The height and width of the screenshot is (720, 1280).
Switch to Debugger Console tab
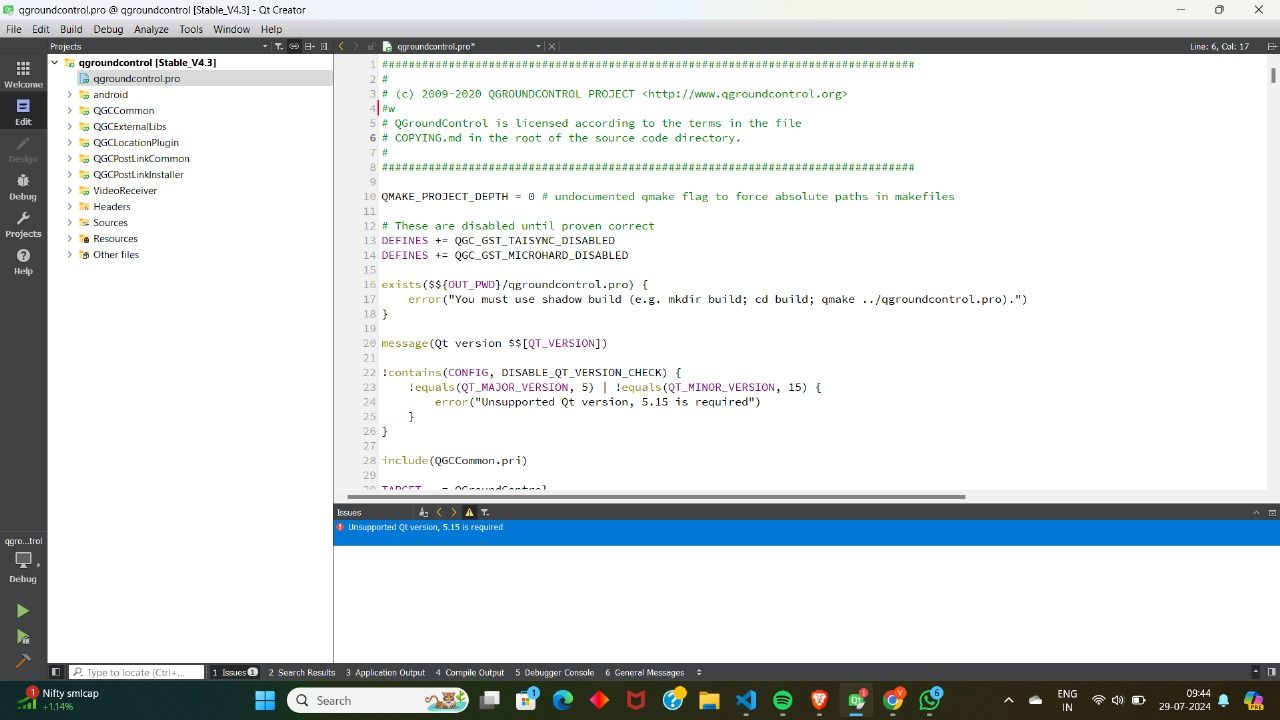click(x=555, y=672)
